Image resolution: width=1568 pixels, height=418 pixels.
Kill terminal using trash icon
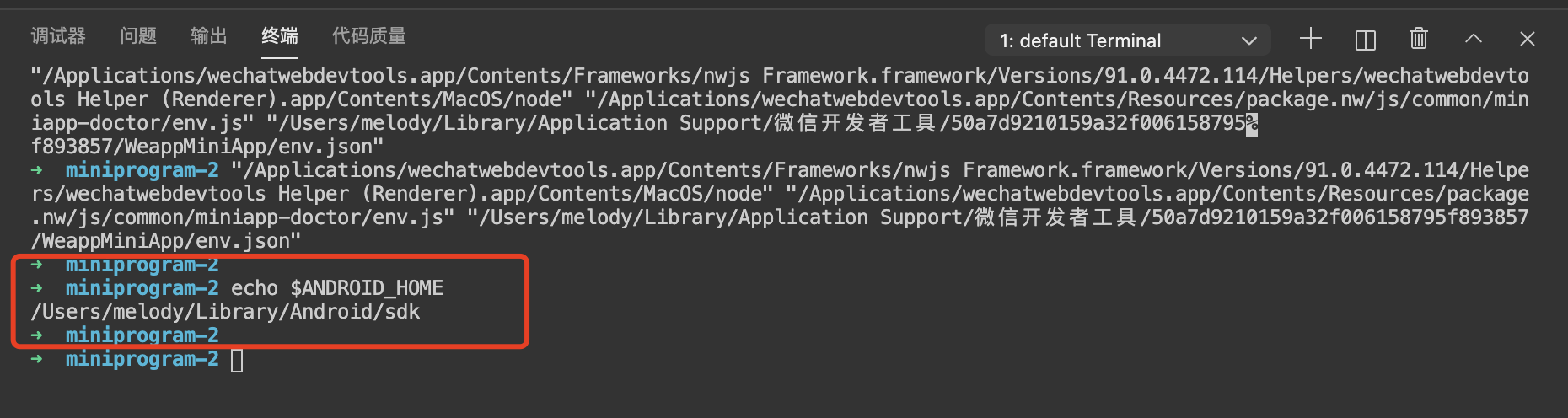point(1419,39)
